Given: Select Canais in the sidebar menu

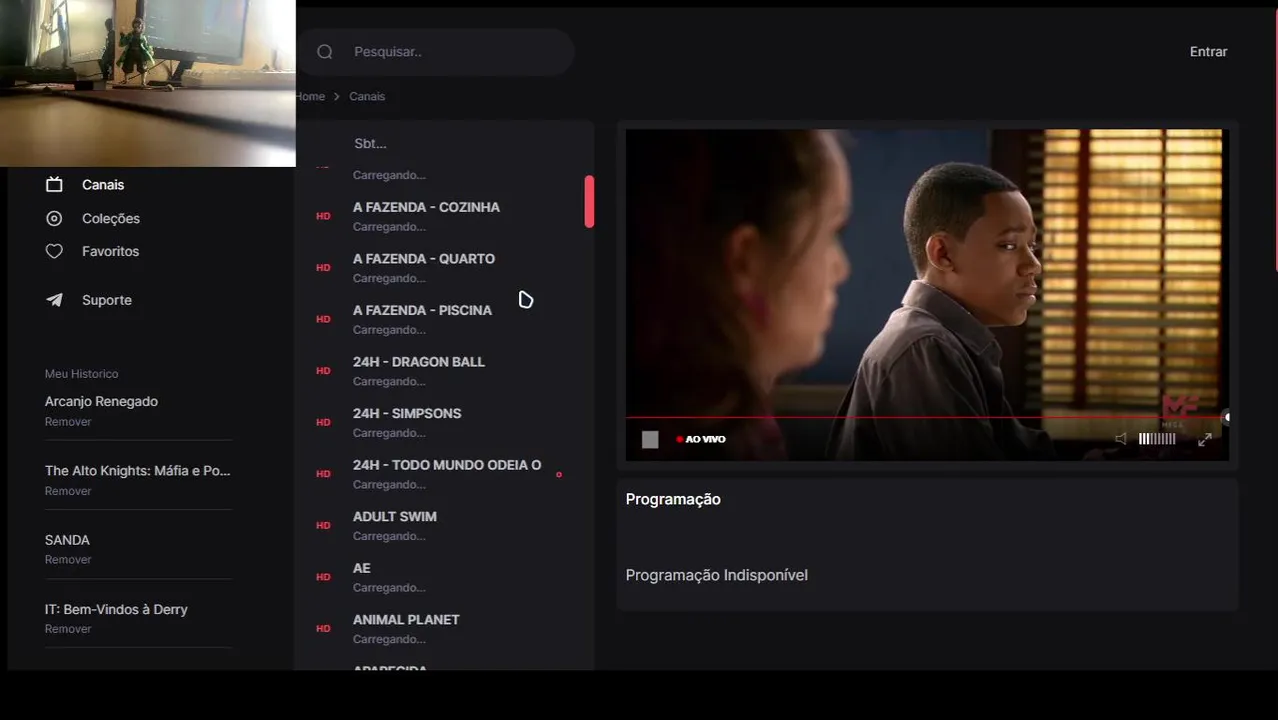Looking at the screenshot, I should click(103, 185).
